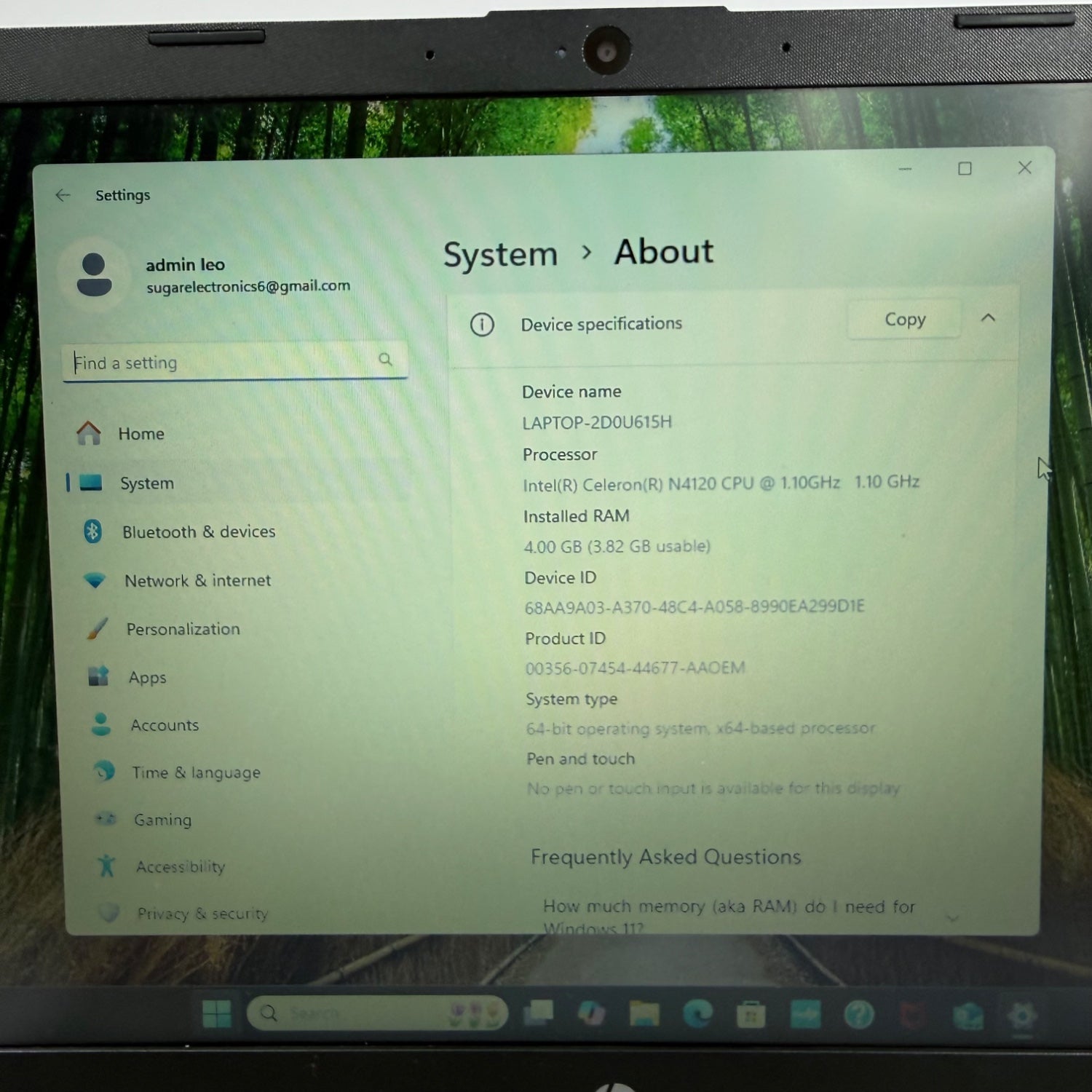Collapse the Device specifications section
The height and width of the screenshot is (1092, 1092).
click(988, 318)
